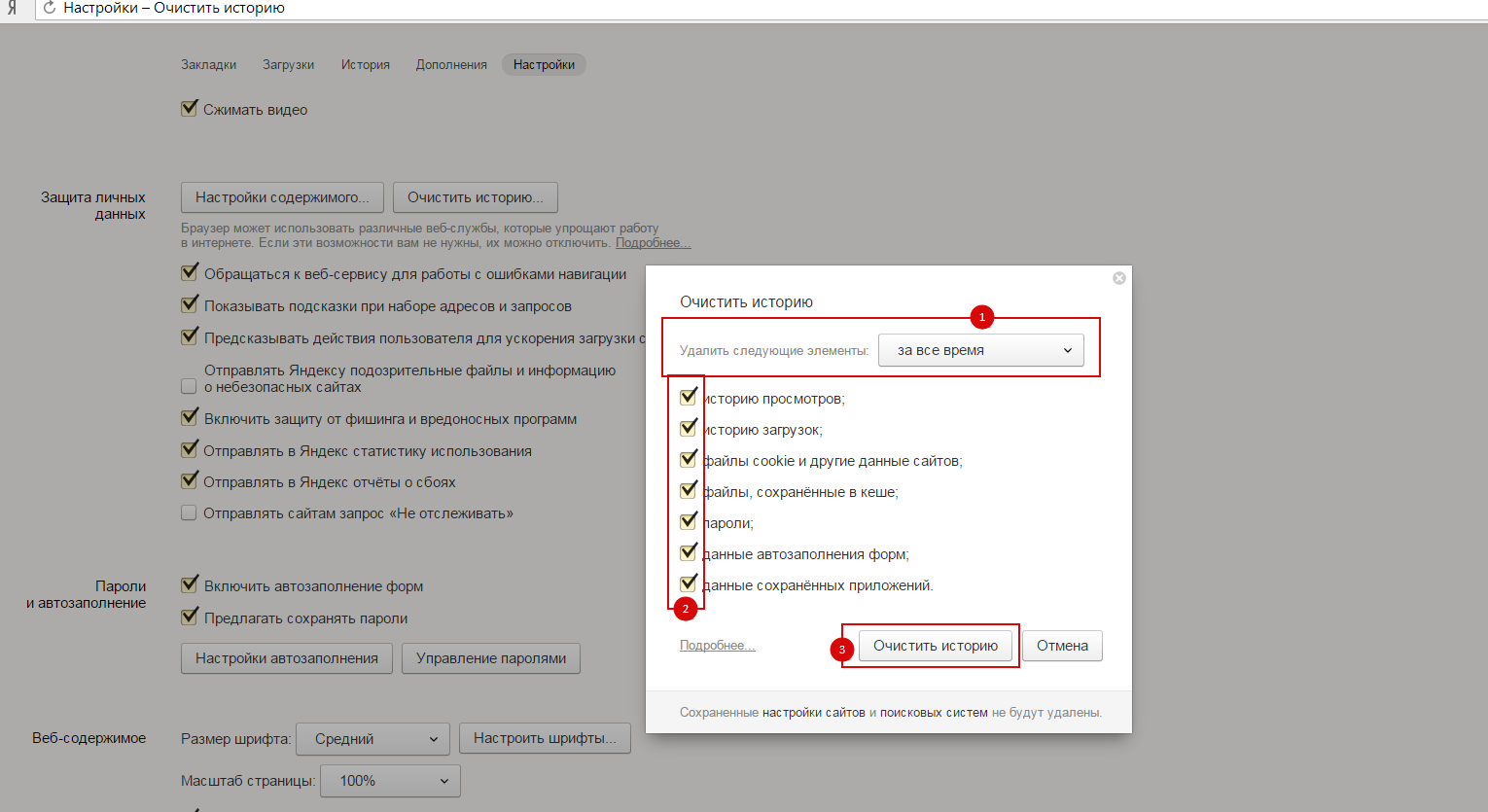Screen dimensions: 1488x812
Task: Toggle данные сохранённых приложений checkbox
Action: 689,583
